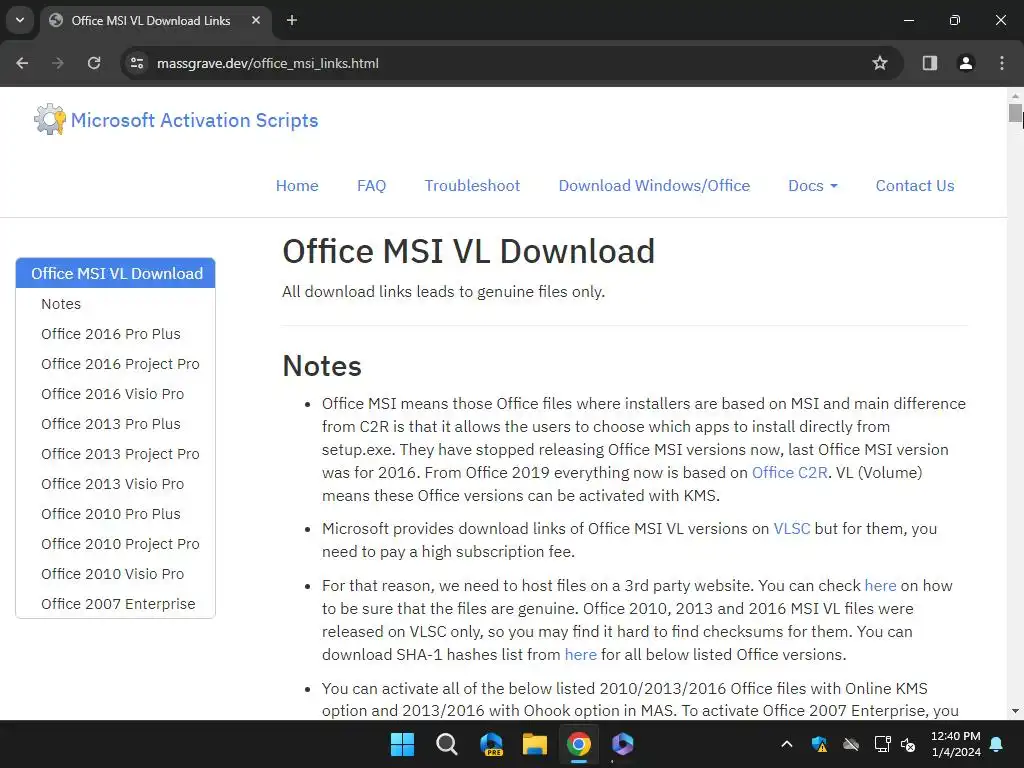This screenshot has height=768, width=1024.
Task: Bookmark this page with the star icon
Action: [x=880, y=63]
